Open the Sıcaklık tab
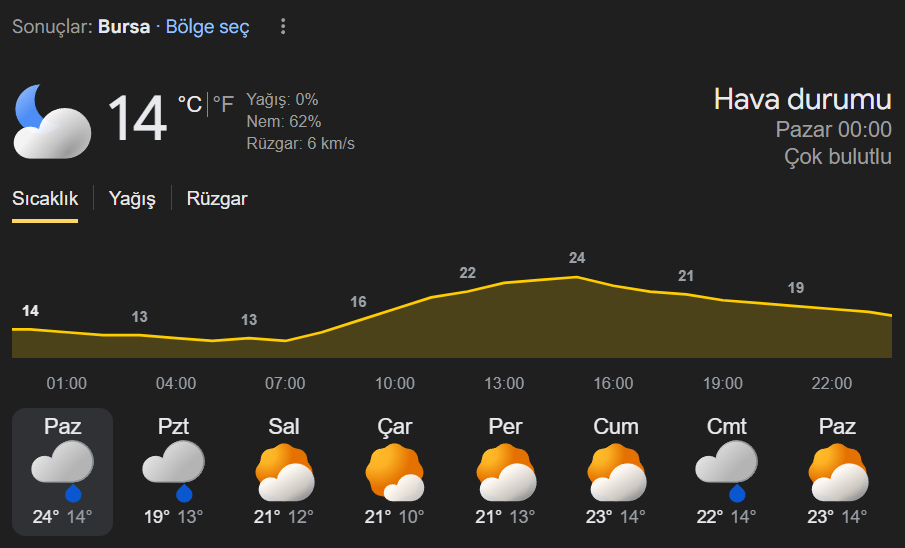This screenshot has width=905, height=548. click(x=45, y=199)
